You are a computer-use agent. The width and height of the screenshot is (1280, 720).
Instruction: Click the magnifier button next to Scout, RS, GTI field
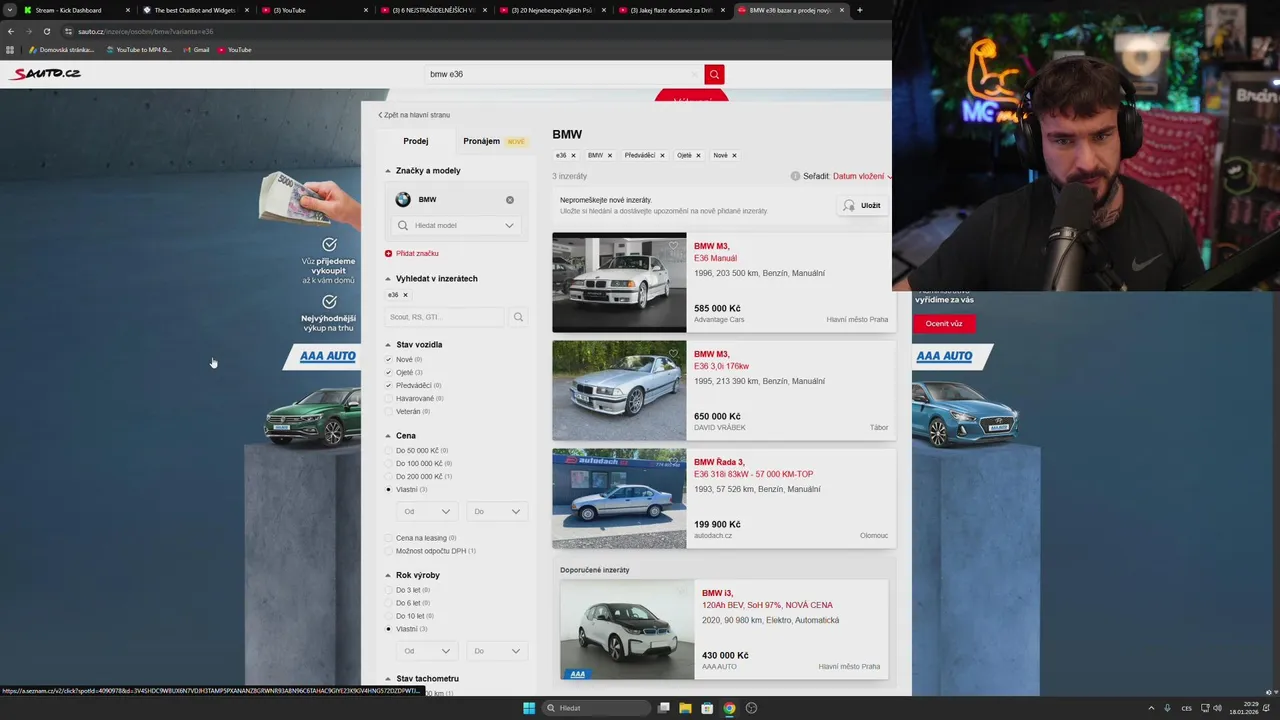[x=518, y=317]
